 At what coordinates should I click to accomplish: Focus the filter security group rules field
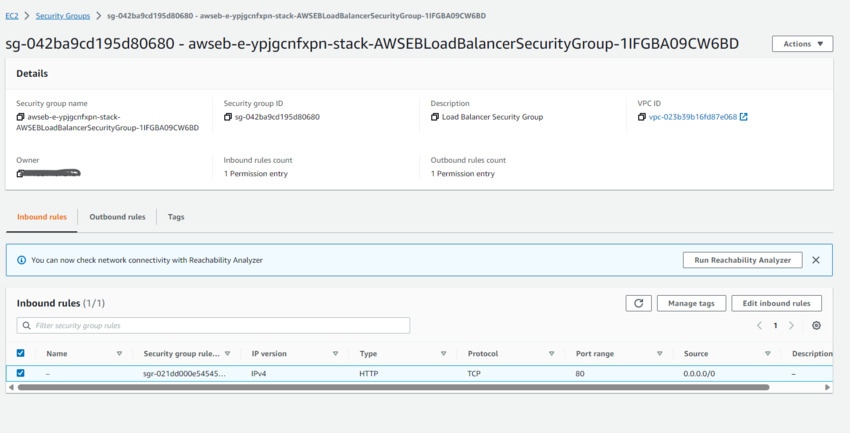213,325
